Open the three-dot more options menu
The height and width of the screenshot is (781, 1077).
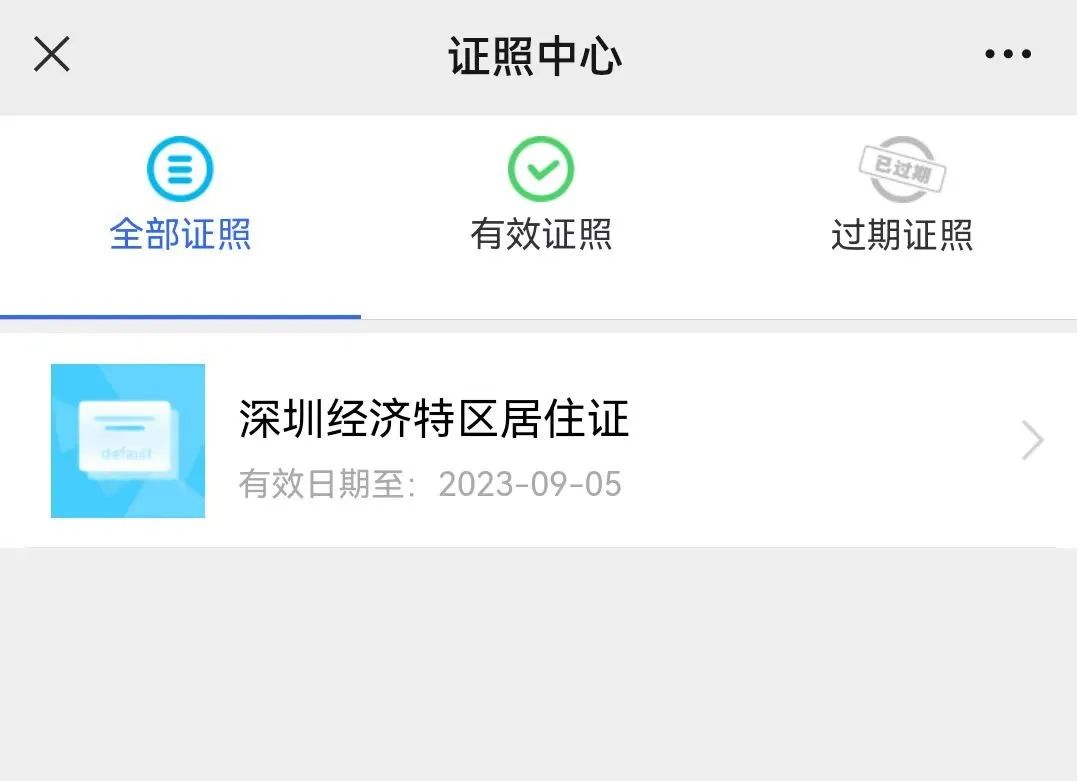click(x=1008, y=54)
